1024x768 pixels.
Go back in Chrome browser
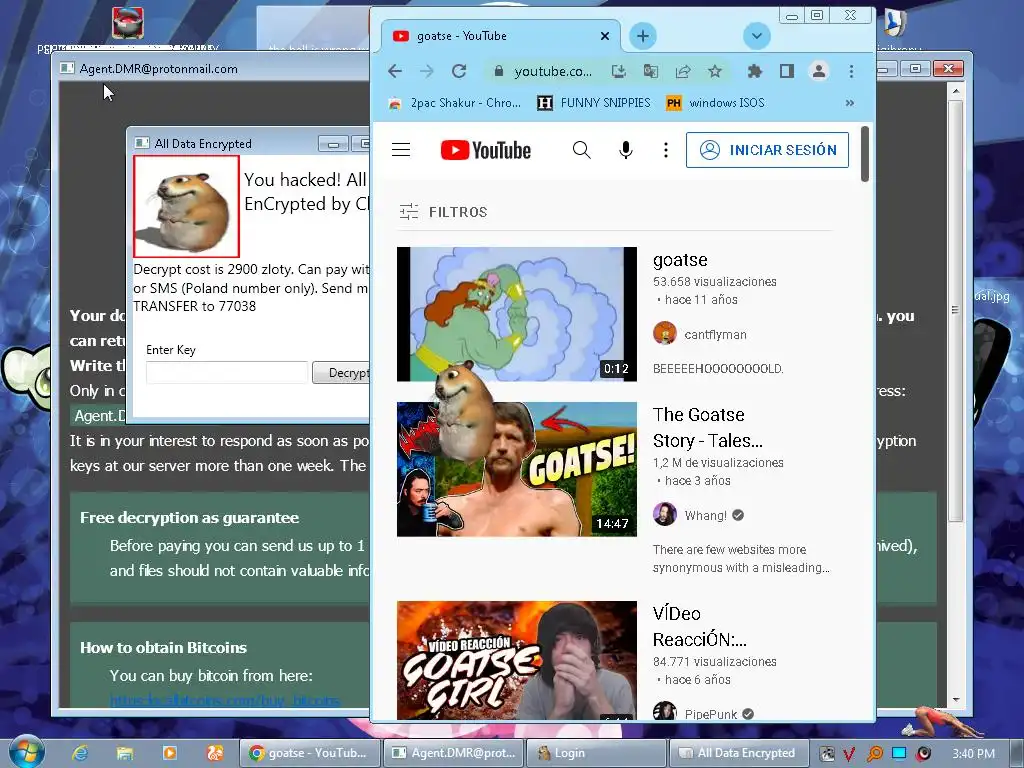click(x=394, y=71)
